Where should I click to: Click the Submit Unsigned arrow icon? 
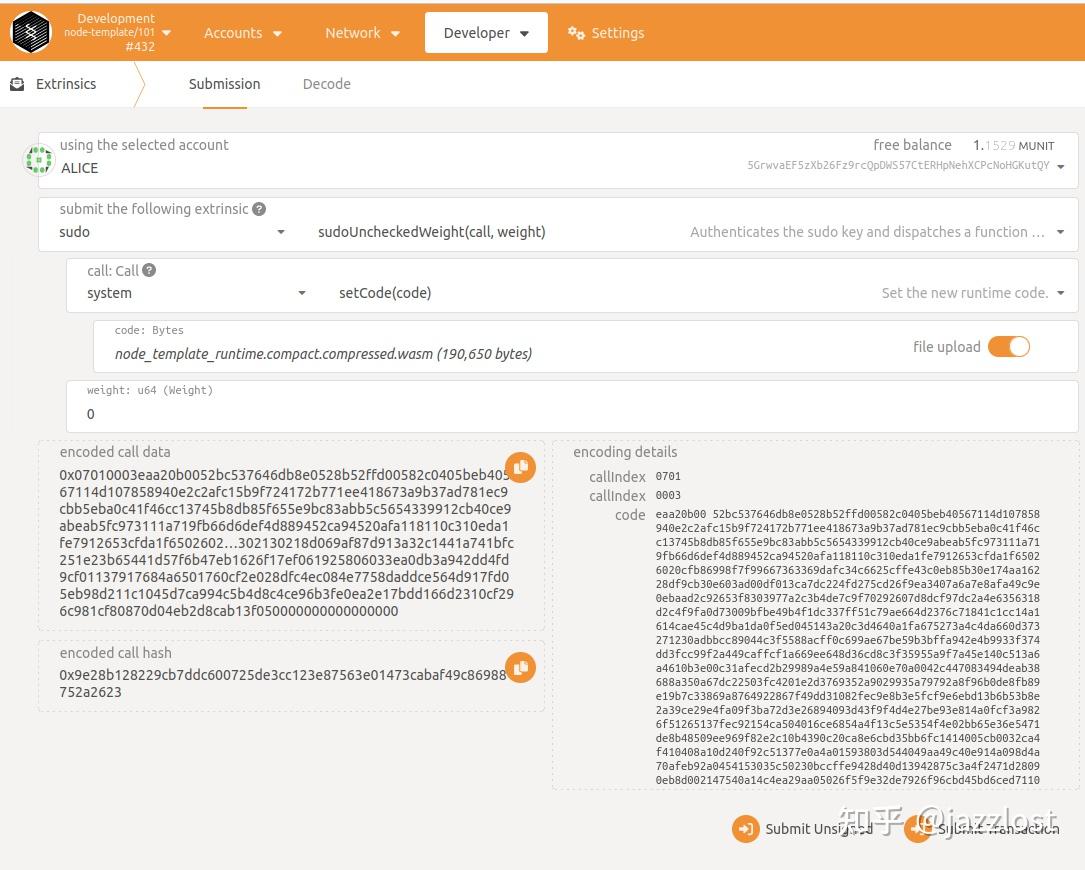(x=745, y=828)
